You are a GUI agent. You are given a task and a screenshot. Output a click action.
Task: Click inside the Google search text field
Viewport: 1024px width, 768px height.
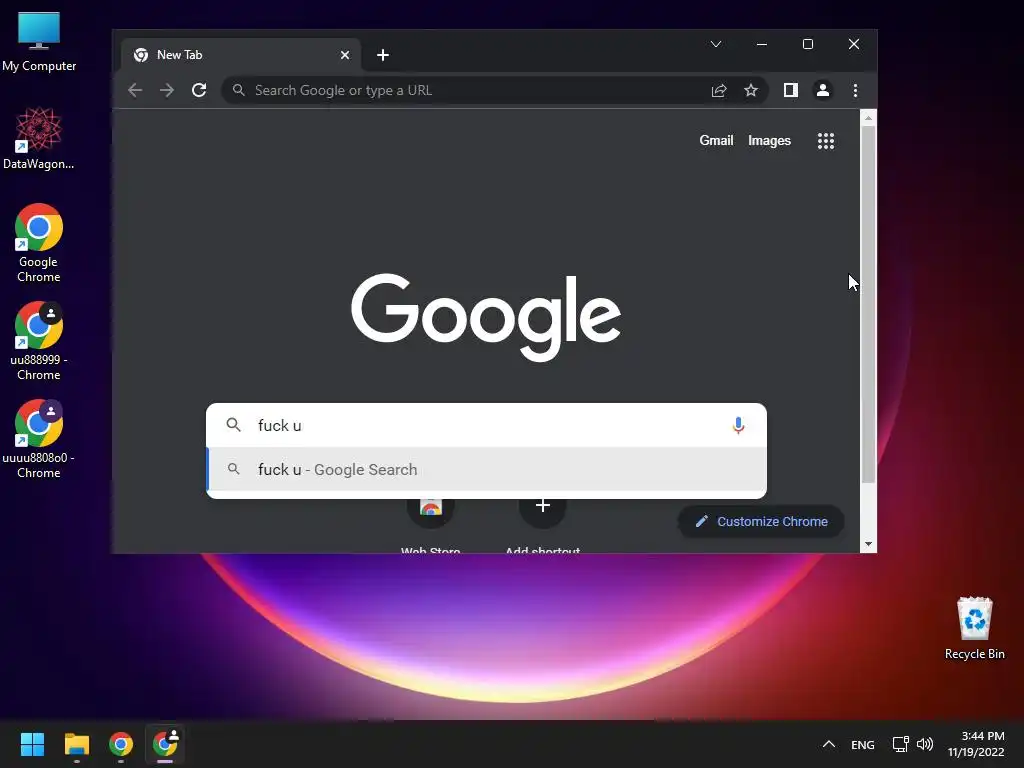point(487,425)
